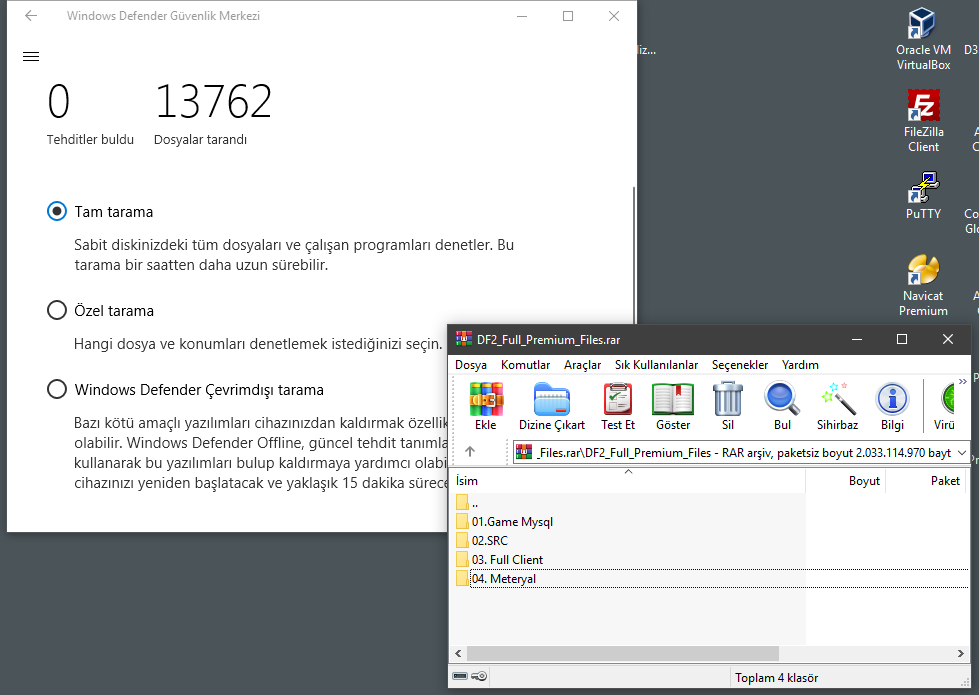Click the '13762' scanned files count
979x695 pixels.
[x=213, y=101]
